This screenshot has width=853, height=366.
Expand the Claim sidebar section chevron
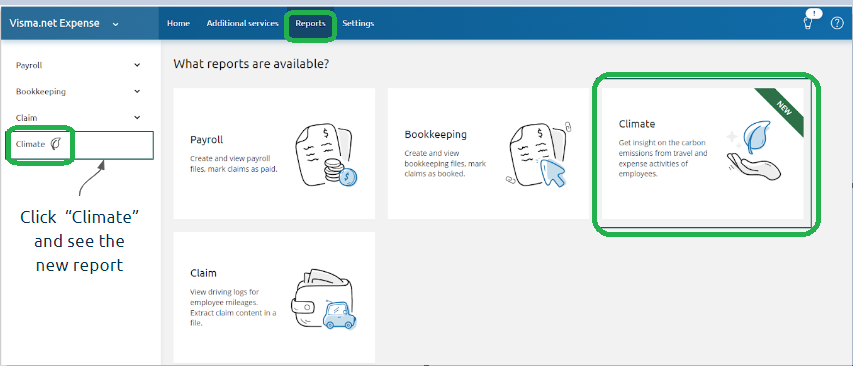pos(137,117)
